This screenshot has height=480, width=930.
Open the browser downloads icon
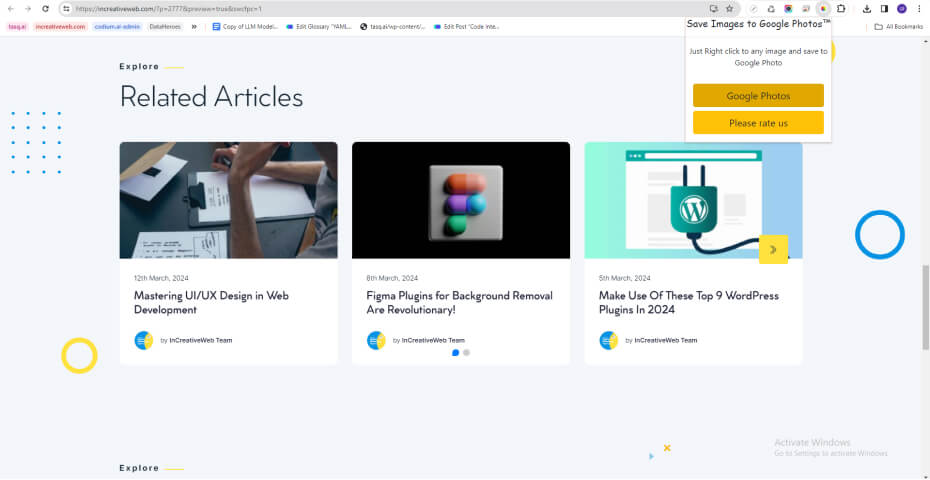click(867, 8)
